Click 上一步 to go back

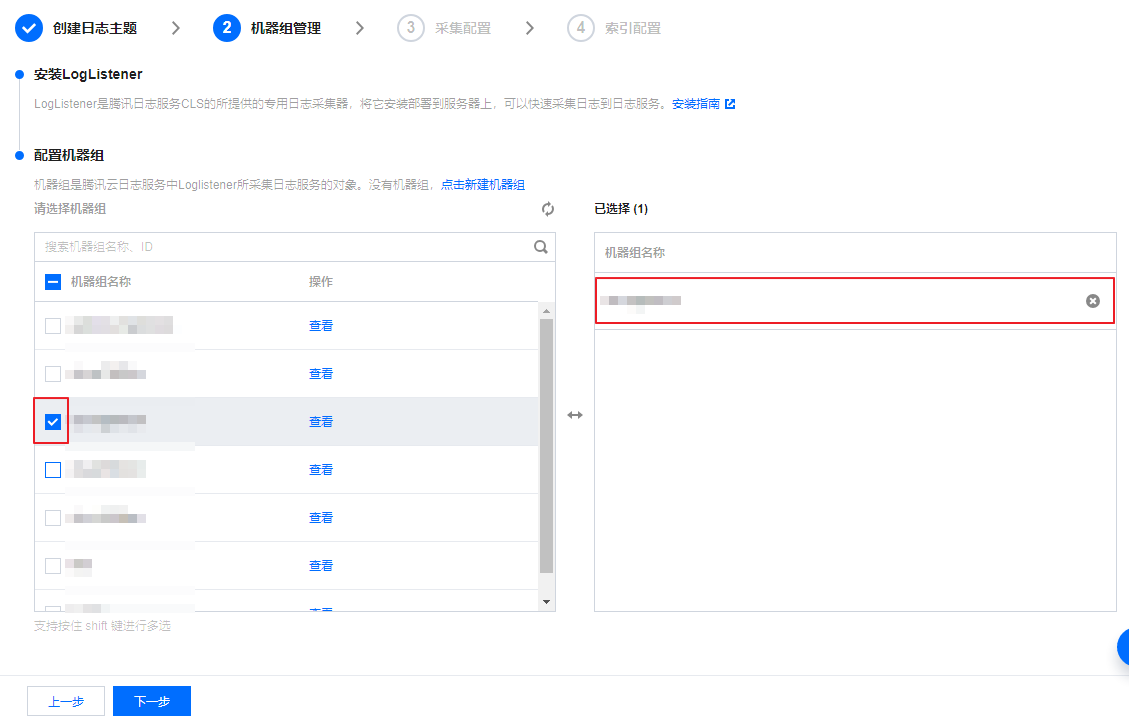(65, 700)
